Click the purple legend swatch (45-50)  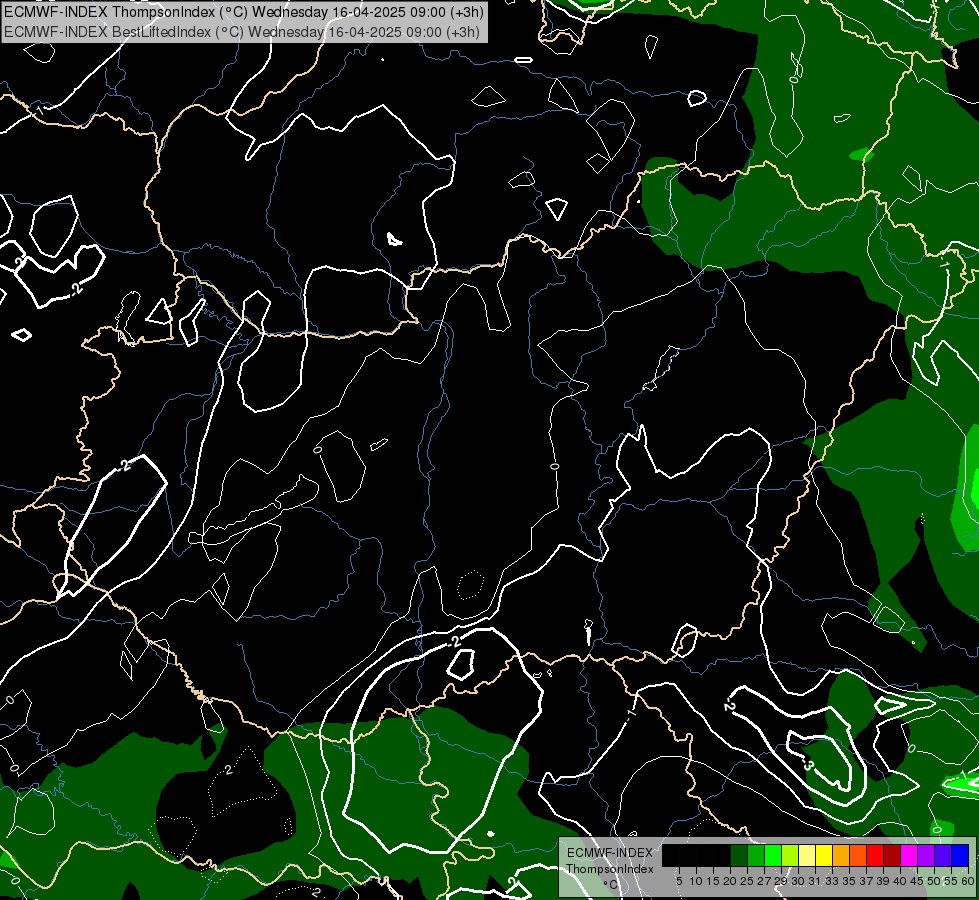(926, 855)
